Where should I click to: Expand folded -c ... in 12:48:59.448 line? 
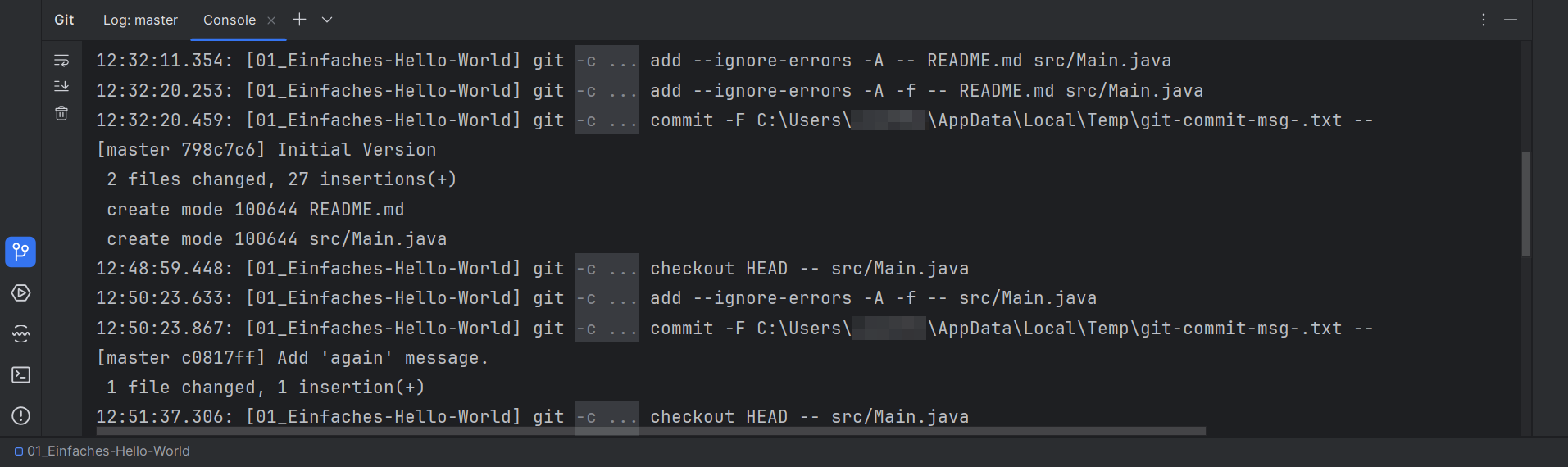[x=607, y=269]
